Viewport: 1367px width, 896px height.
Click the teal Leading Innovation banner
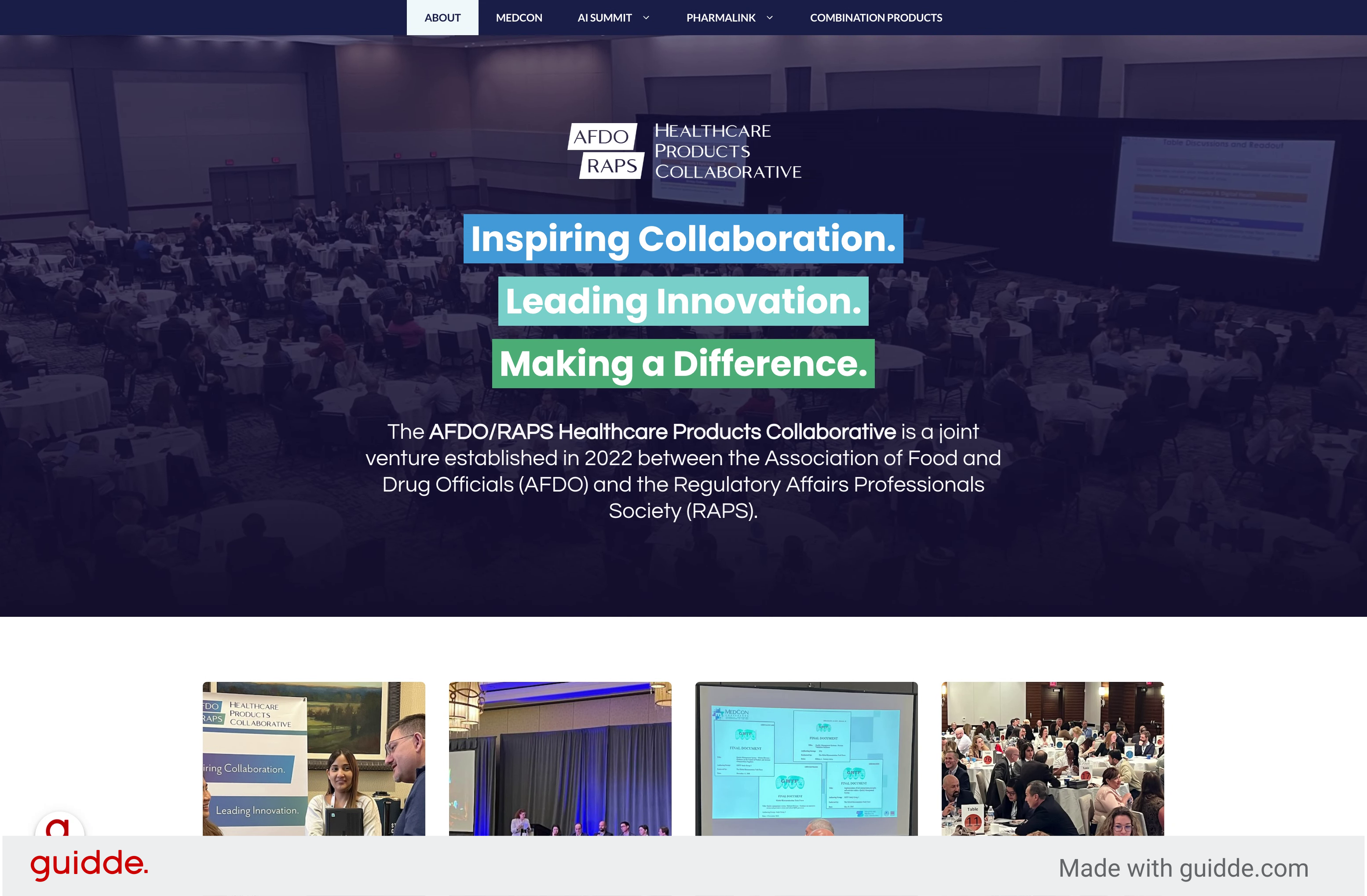(x=683, y=301)
